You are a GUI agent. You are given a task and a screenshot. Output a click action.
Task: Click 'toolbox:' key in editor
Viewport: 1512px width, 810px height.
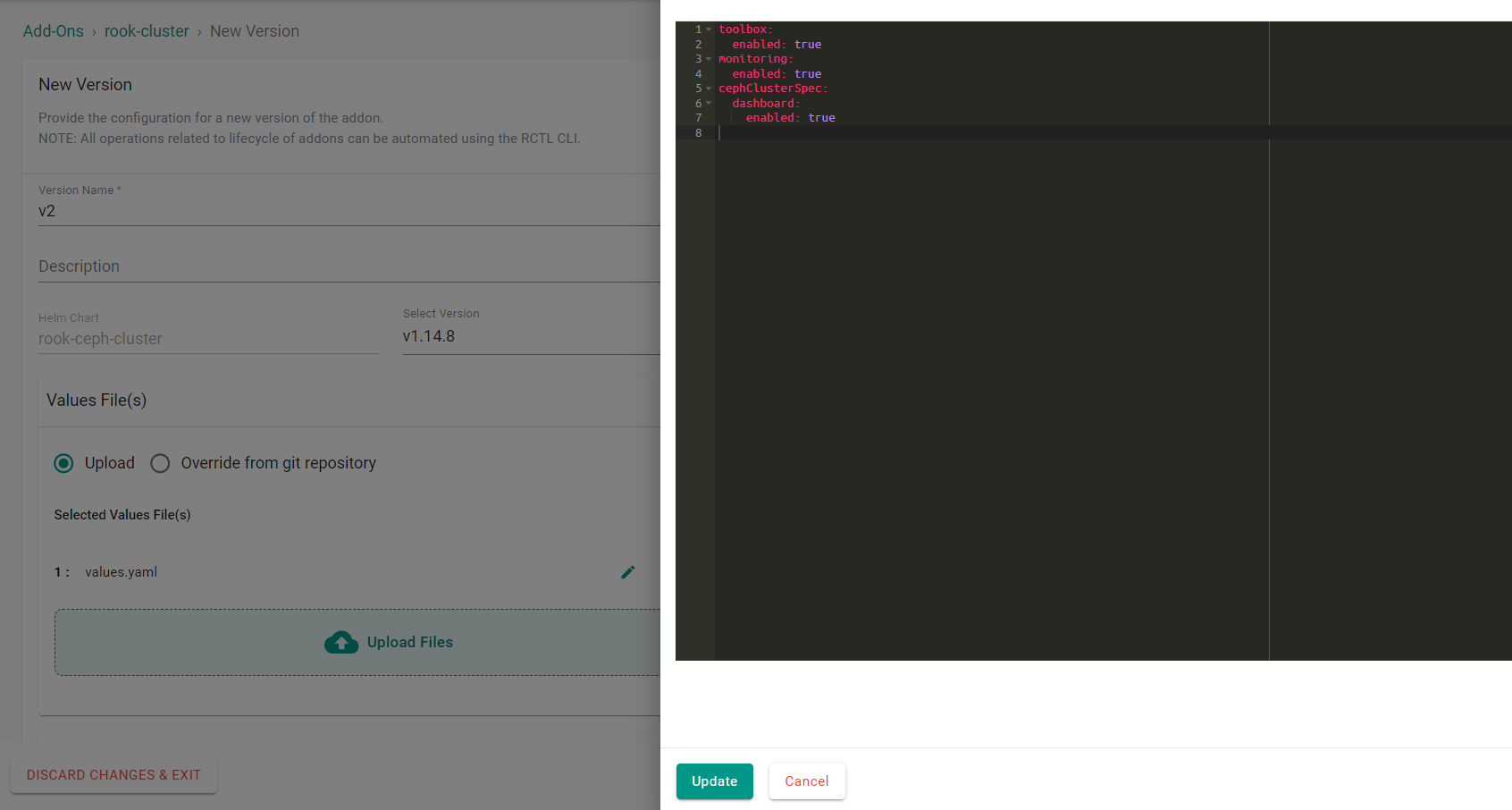746,30
